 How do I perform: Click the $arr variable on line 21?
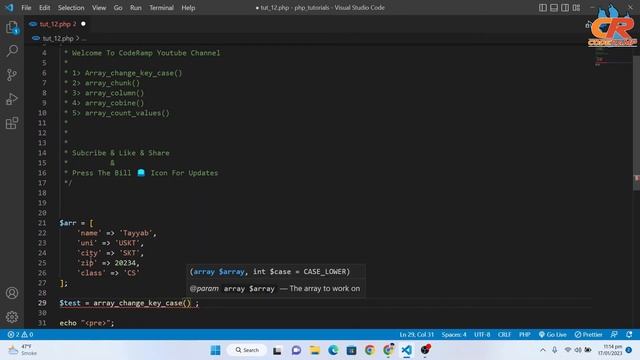[68, 223]
